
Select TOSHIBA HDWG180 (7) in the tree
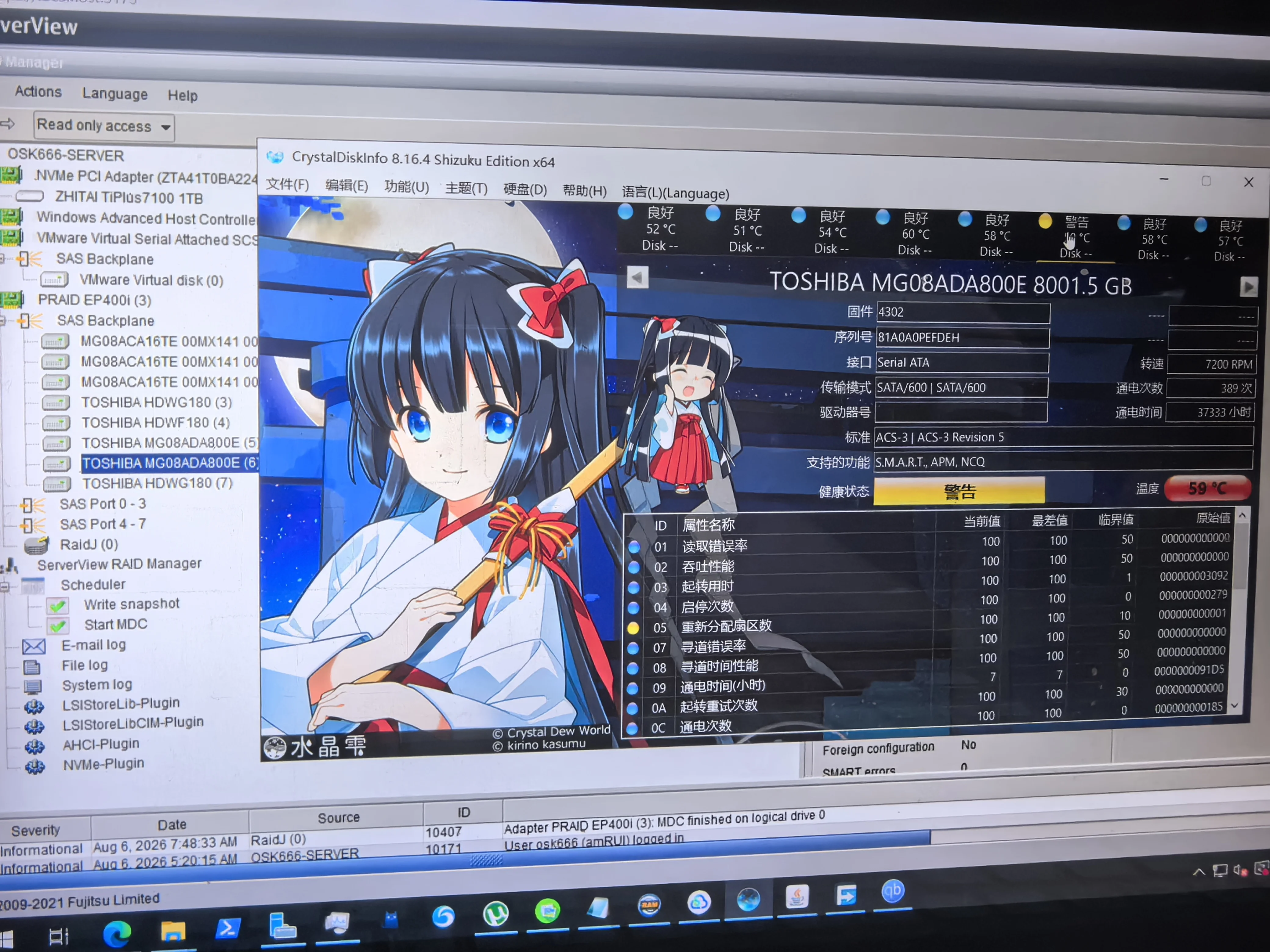(157, 483)
